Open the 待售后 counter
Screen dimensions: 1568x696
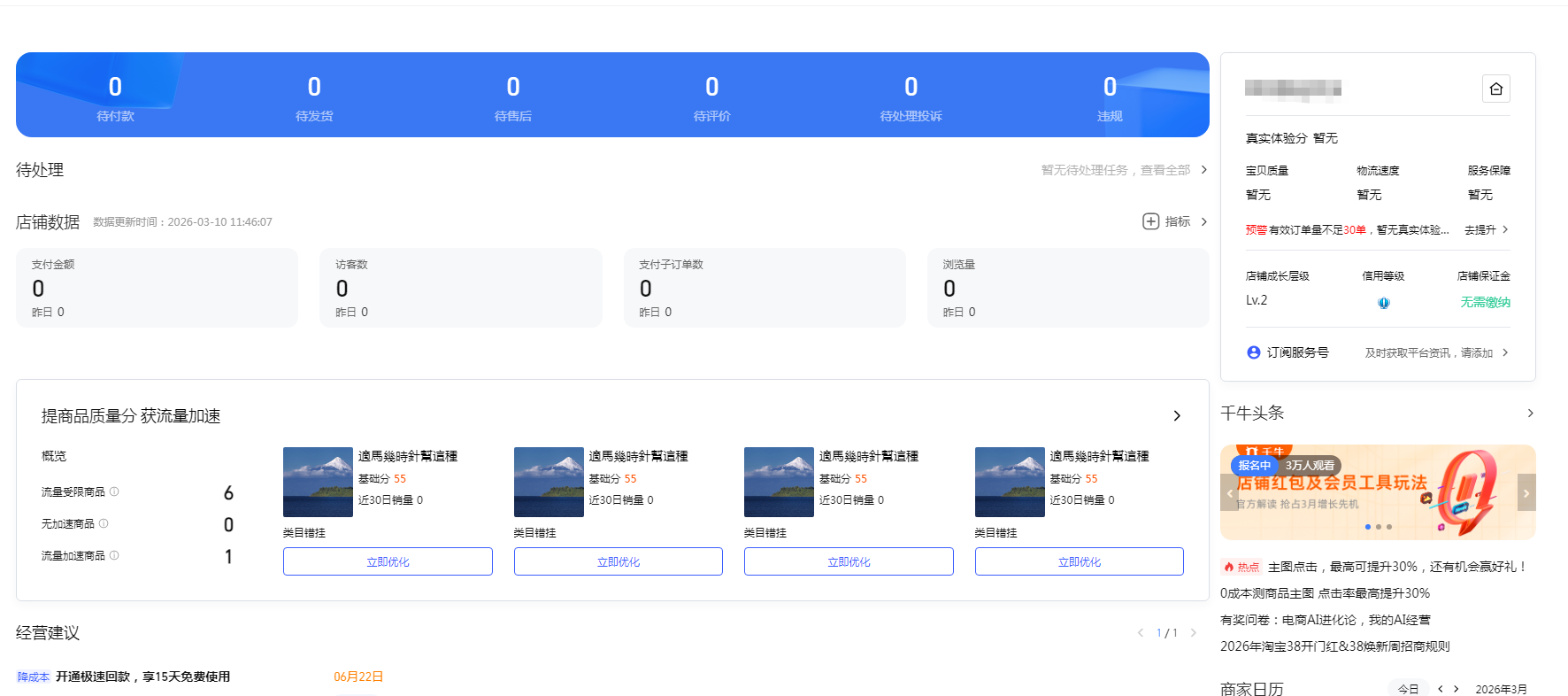(x=513, y=97)
